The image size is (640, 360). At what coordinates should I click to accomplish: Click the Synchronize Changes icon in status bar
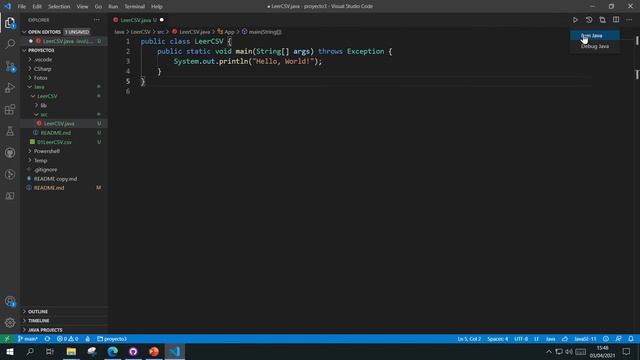[x=47, y=339]
